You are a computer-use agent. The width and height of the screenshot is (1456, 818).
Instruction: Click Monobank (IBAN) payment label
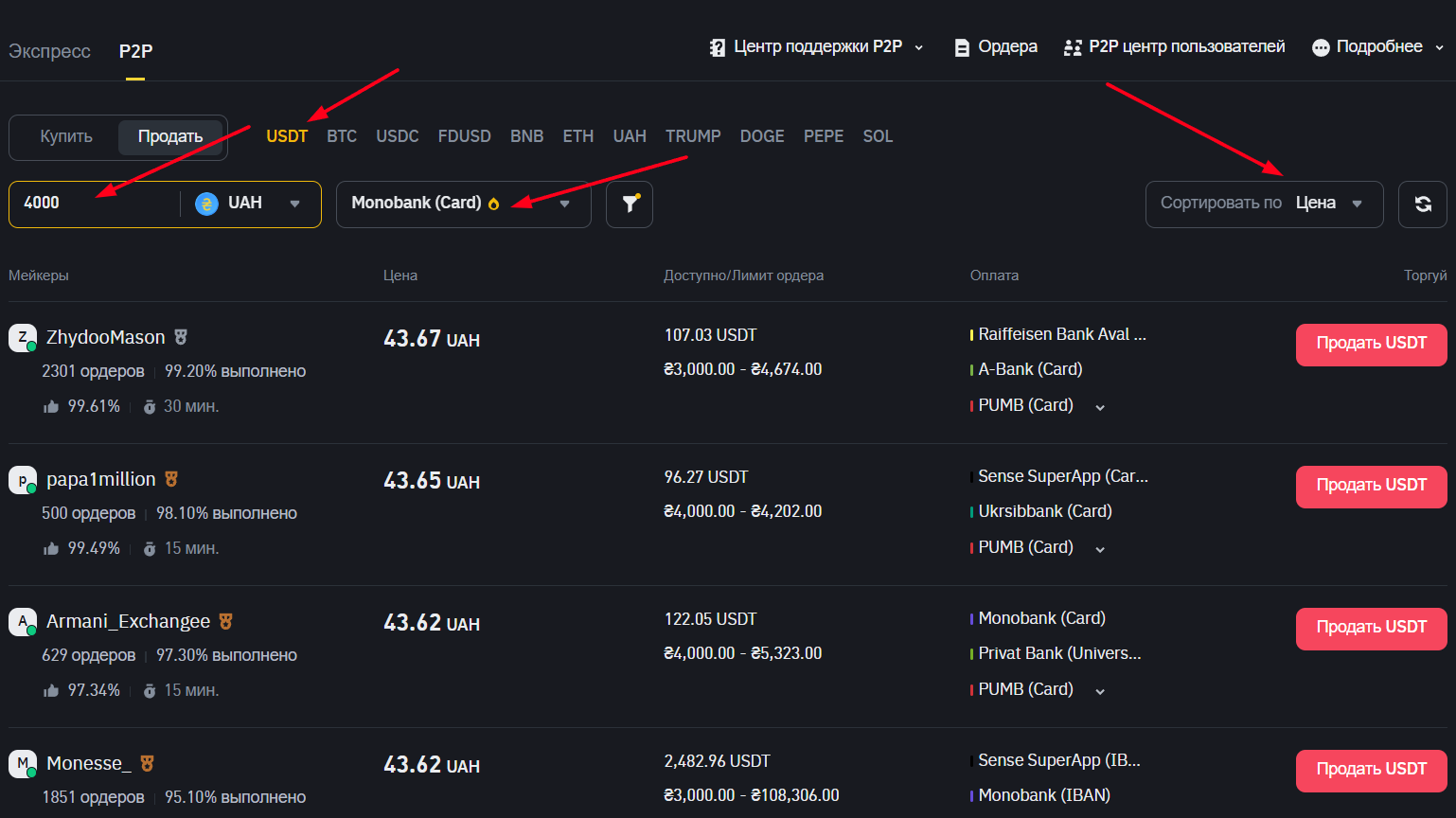tap(1044, 795)
